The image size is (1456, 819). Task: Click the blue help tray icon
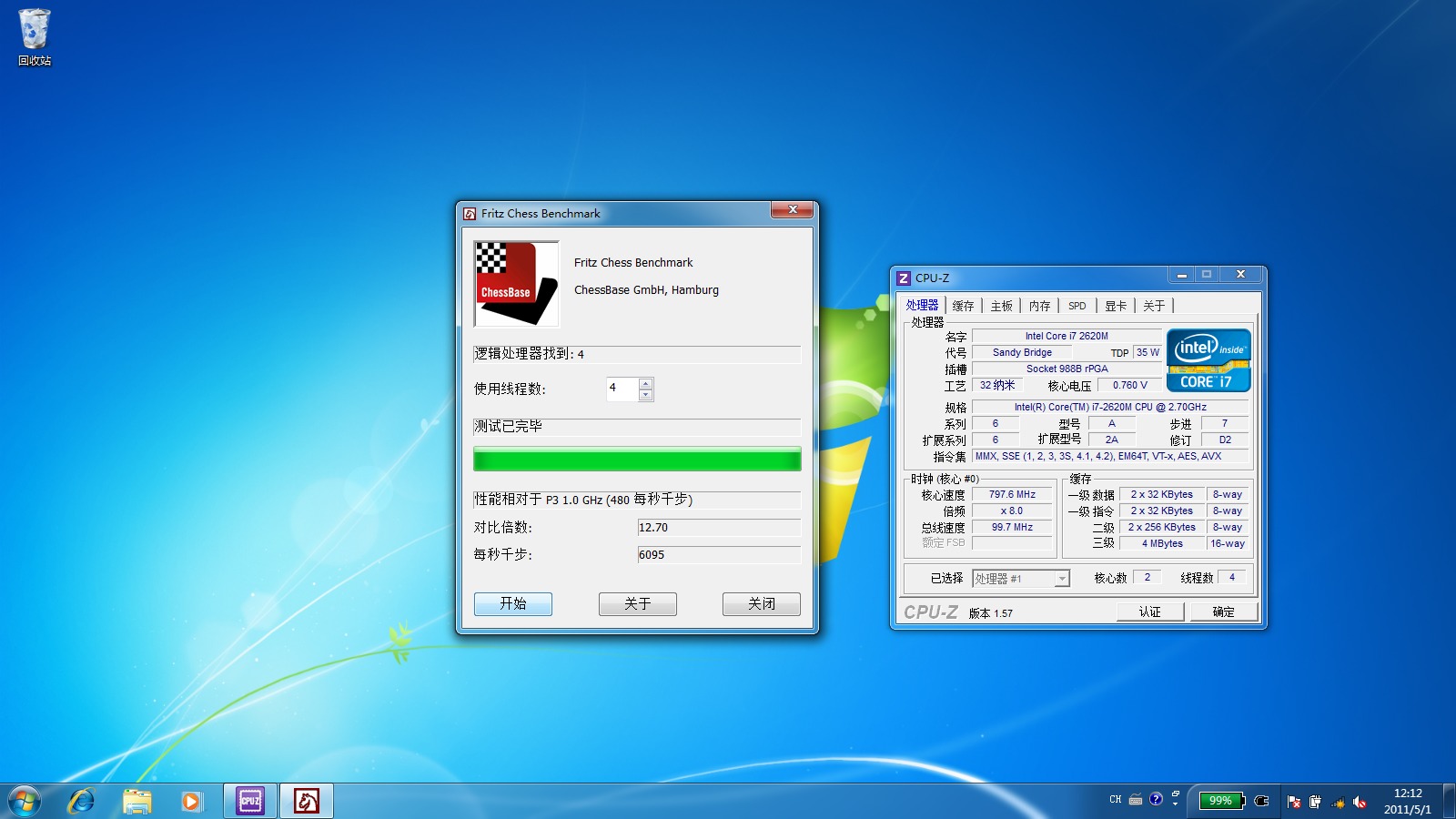pyautogui.click(x=1156, y=799)
